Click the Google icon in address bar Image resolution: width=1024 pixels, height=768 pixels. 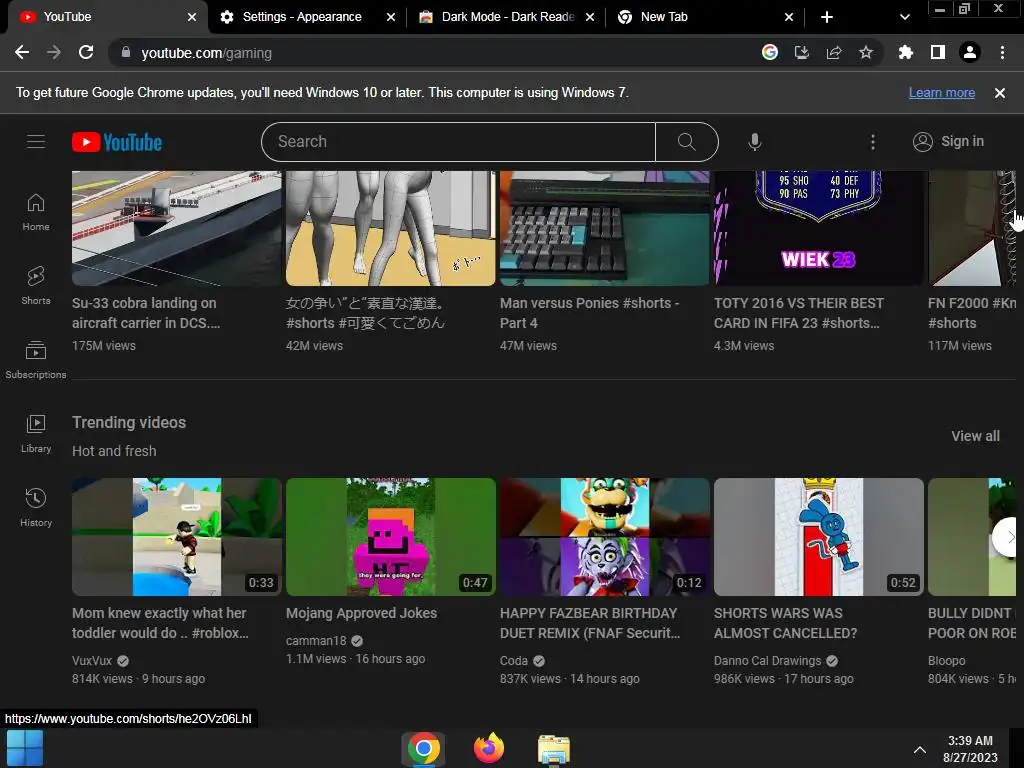pos(770,52)
